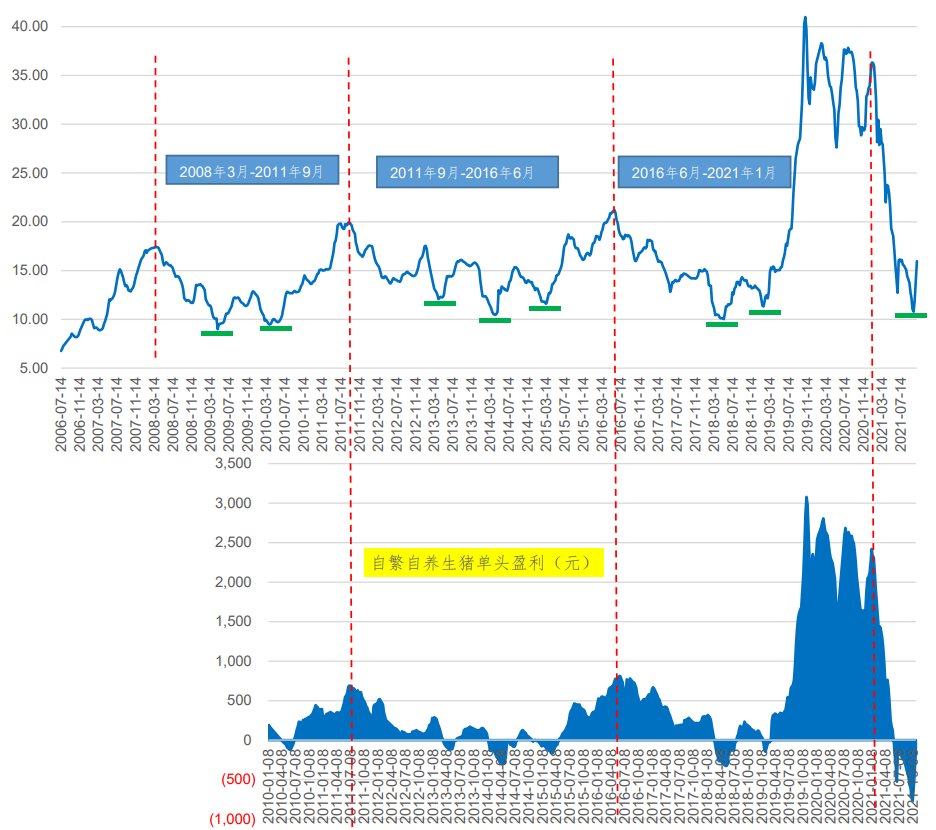Click the 1,500 axis value on lower chart
The image size is (936, 830).
pos(233,621)
